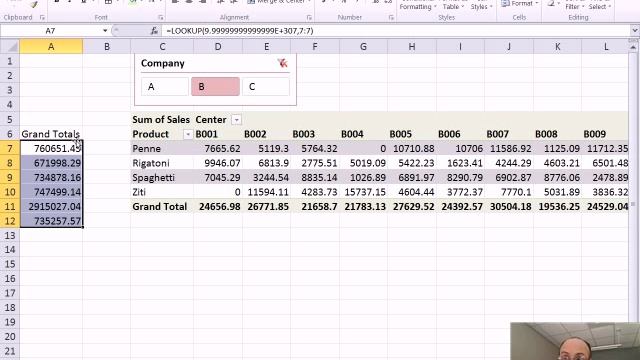Open the Font group dialog launcher
Image resolution: width=640 pixels, height=360 pixels.
(161, 18)
